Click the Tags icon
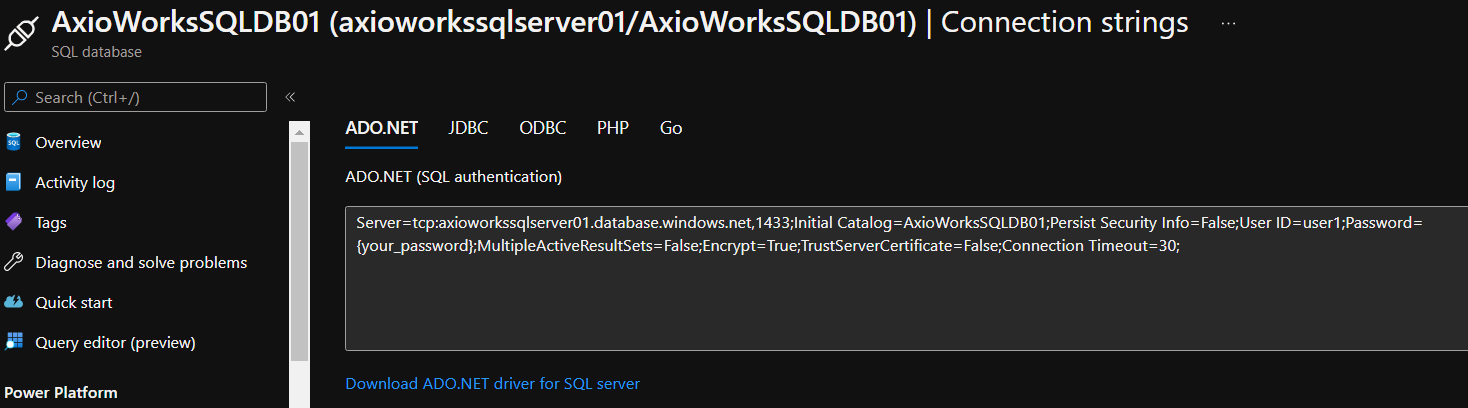Screen dimensions: 1468x408 point(13,222)
